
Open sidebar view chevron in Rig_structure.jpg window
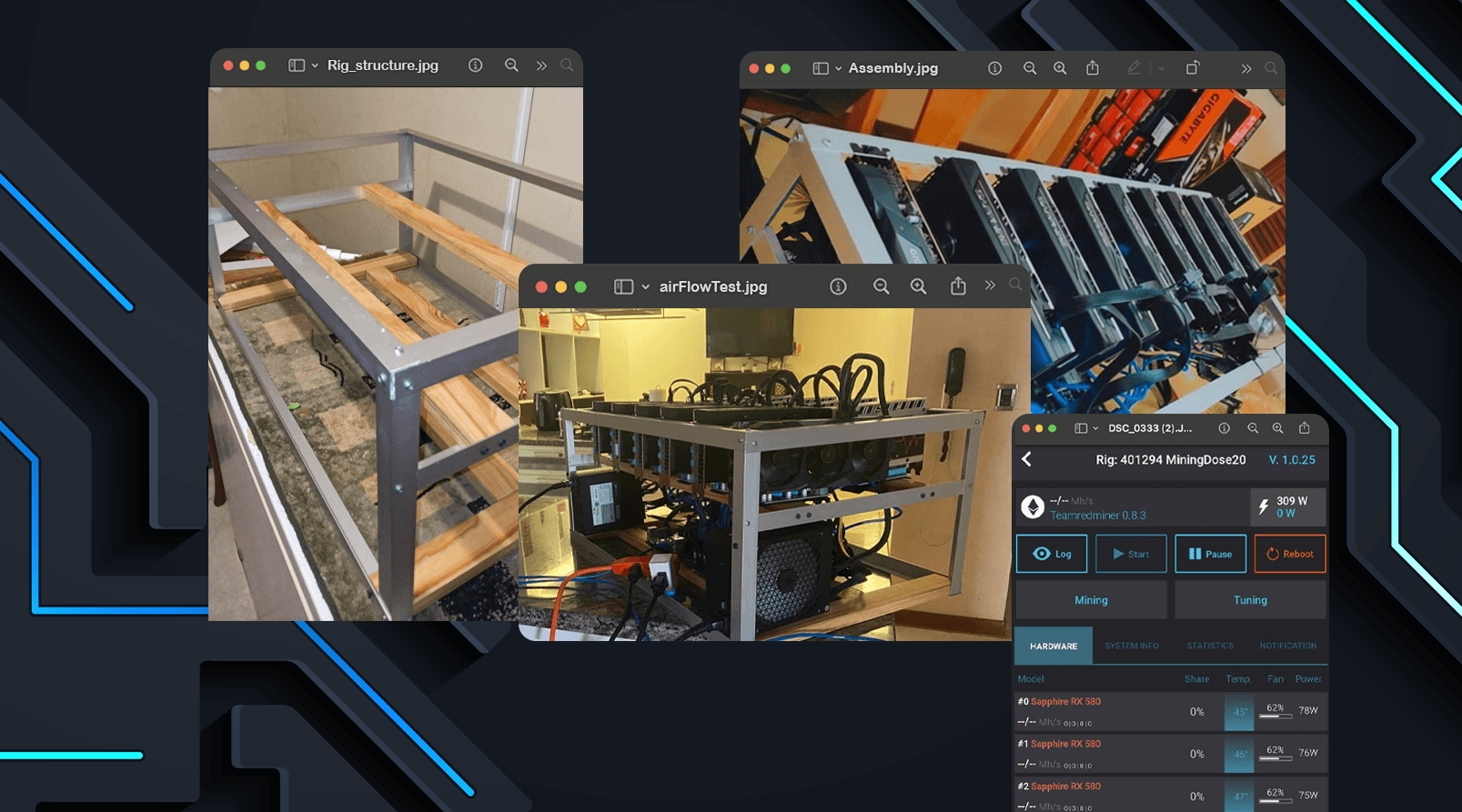(x=315, y=65)
